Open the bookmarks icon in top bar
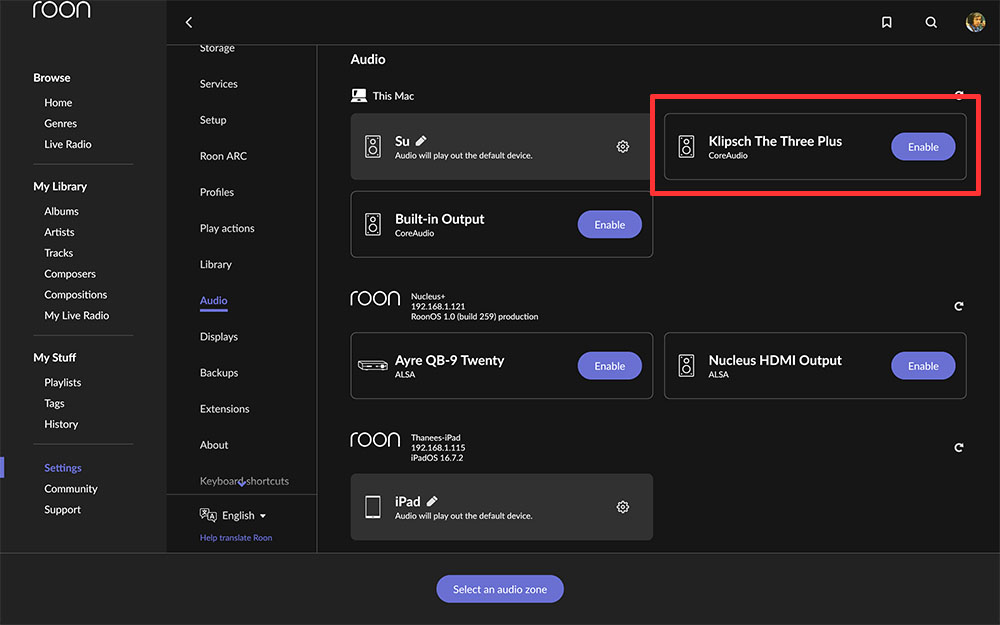The height and width of the screenshot is (625, 1000). pyautogui.click(x=887, y=22)
